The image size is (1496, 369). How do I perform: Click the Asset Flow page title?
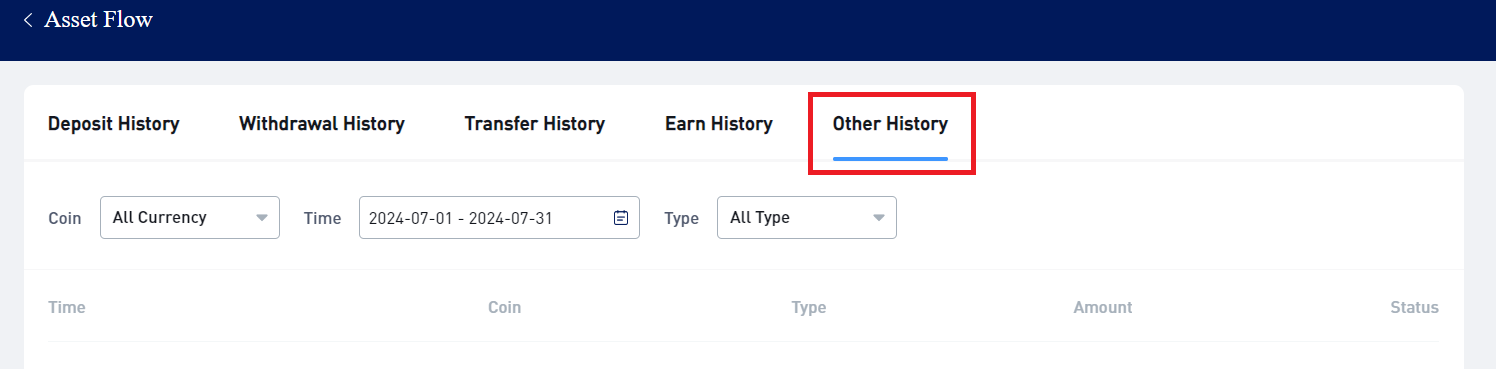click(x=99, y=19)
